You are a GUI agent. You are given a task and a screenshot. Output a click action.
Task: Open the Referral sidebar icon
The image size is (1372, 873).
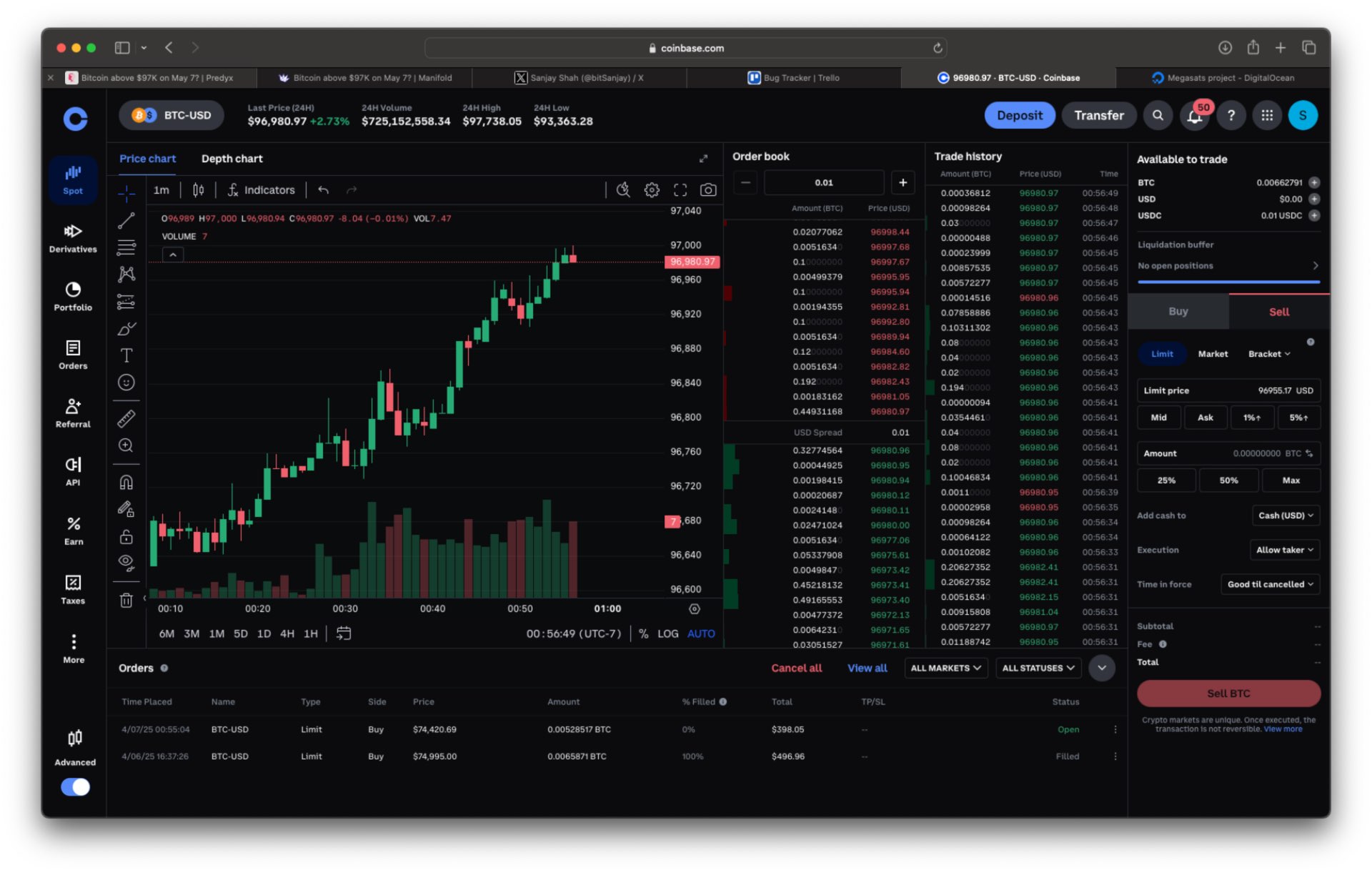pos(73,413)
